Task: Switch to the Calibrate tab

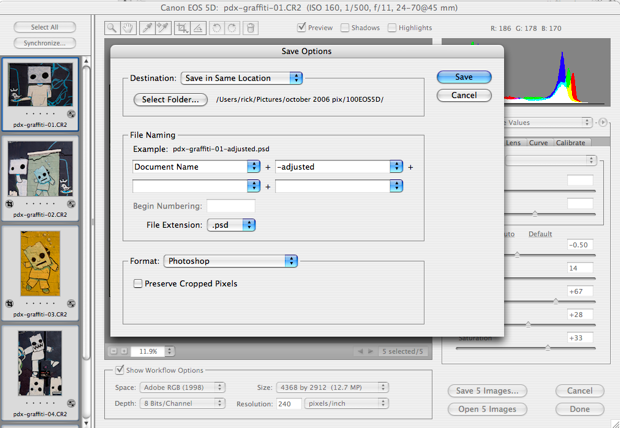Action: pyautogui.click(x=571, y=142)
